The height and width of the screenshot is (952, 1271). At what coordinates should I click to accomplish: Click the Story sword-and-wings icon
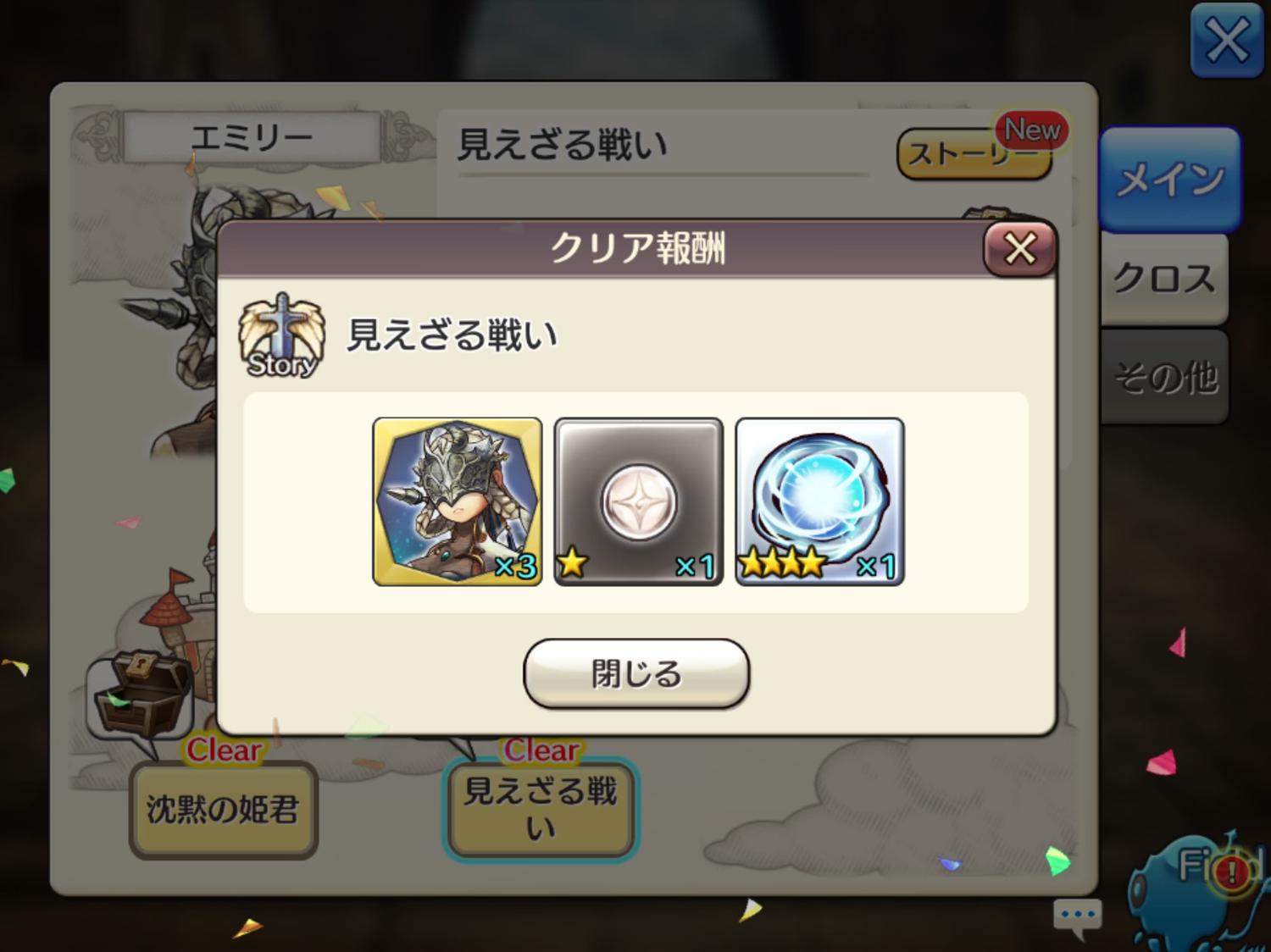[x=281, y=336]
